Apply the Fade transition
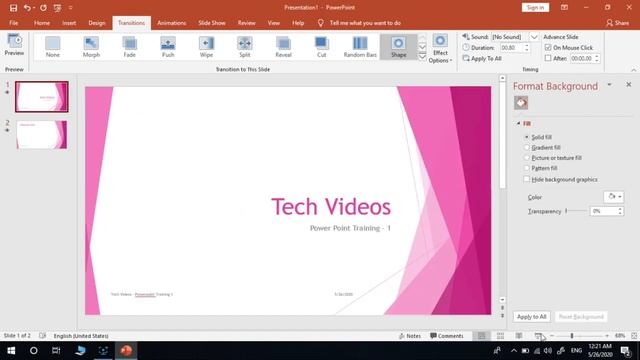The width and height of the screenshot is (640, 360). tap(129, 47)
